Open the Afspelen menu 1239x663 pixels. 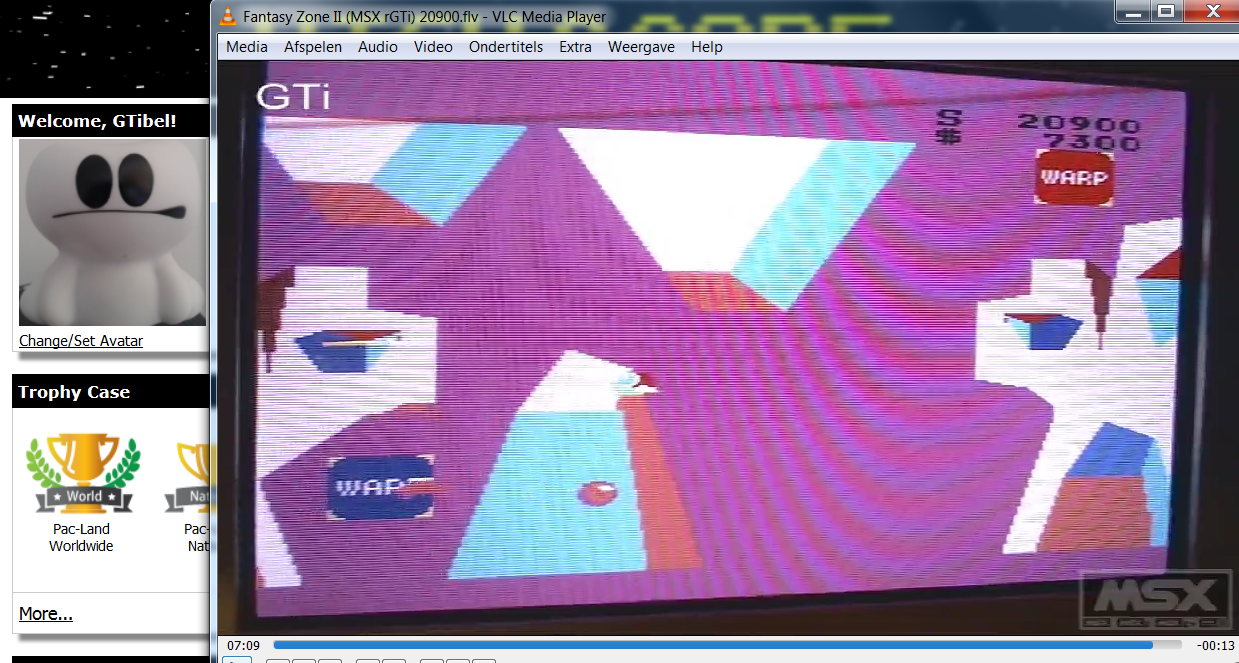click(x=312, y=47)
